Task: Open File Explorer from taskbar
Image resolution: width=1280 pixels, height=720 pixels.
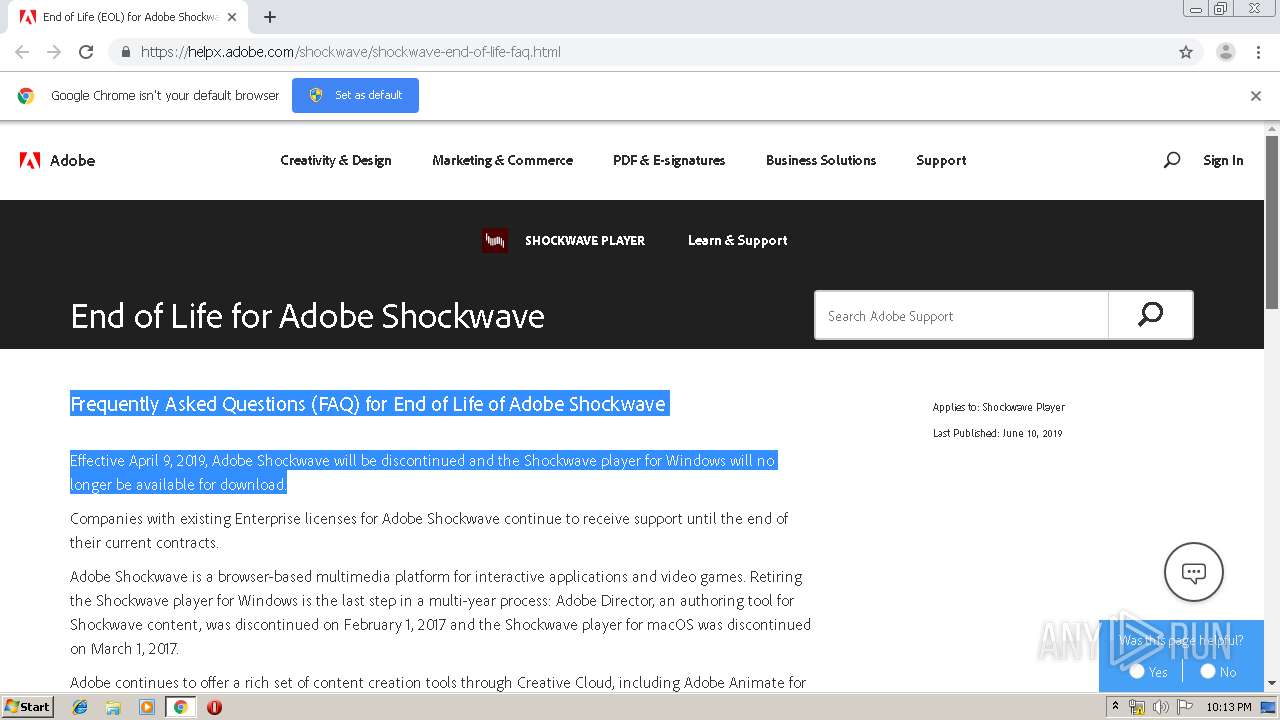Action: [113, 706]
